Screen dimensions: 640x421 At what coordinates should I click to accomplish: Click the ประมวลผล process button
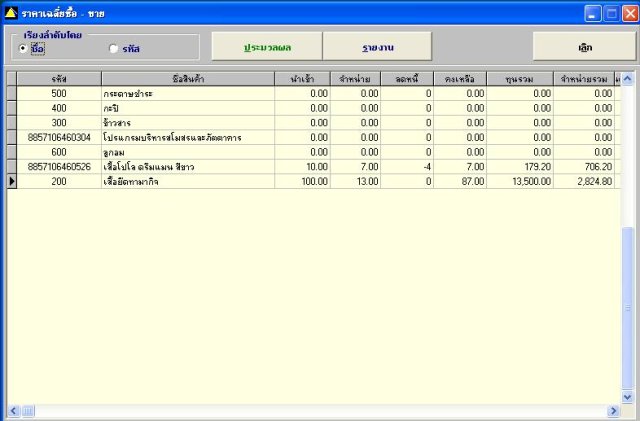[267, 47]
